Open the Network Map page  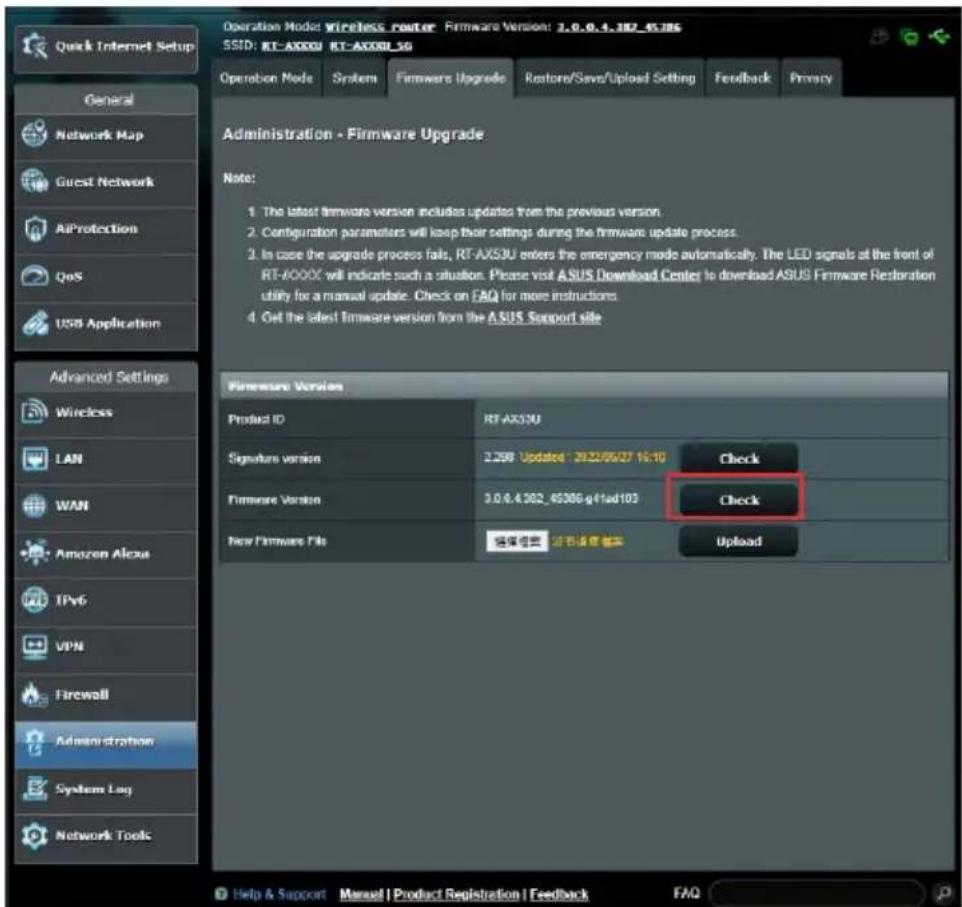106,135
